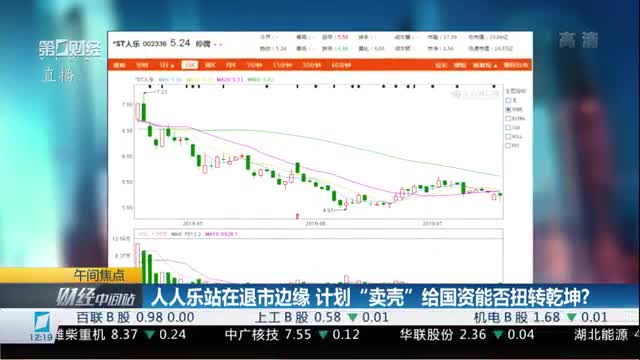
Task: Click the *ST人乐 002336 stock title
Action: (x=140, y=44)
